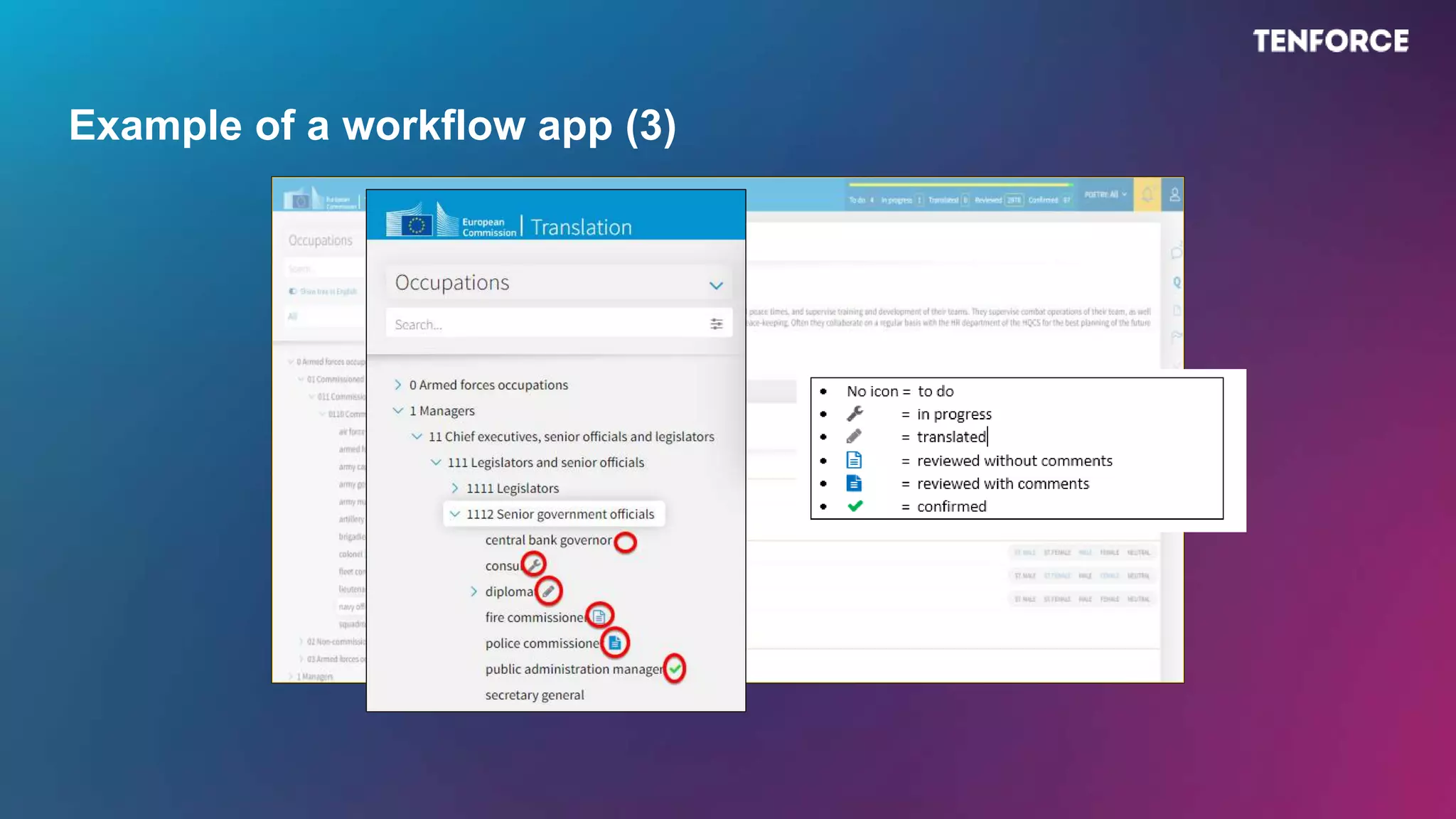Screen dimensions: 1456x819
Task: Open the comments bubble icon in right sidebar
Action: (1176, 253)
